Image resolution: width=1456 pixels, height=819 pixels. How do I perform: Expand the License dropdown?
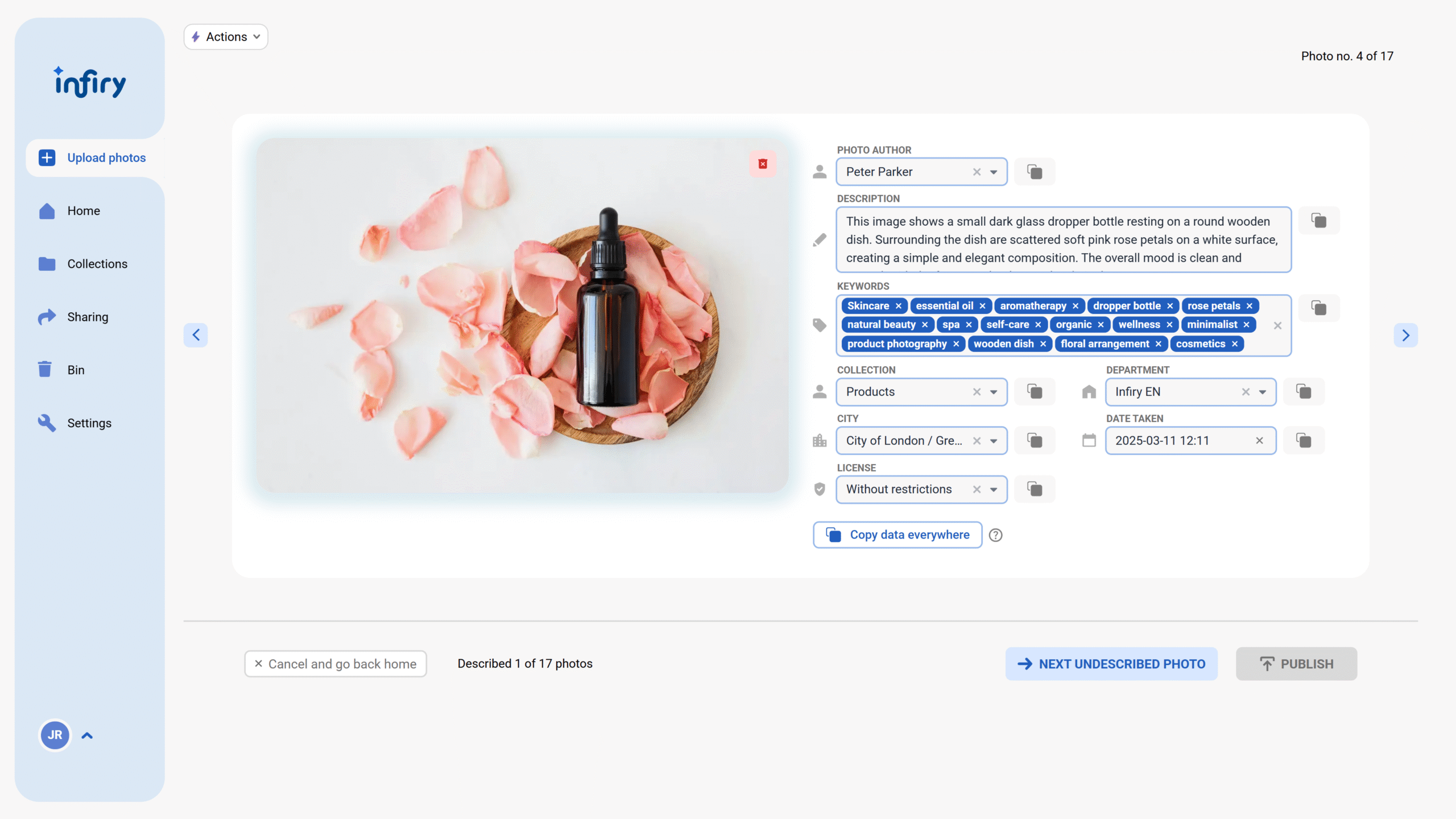tap(994, 490)
